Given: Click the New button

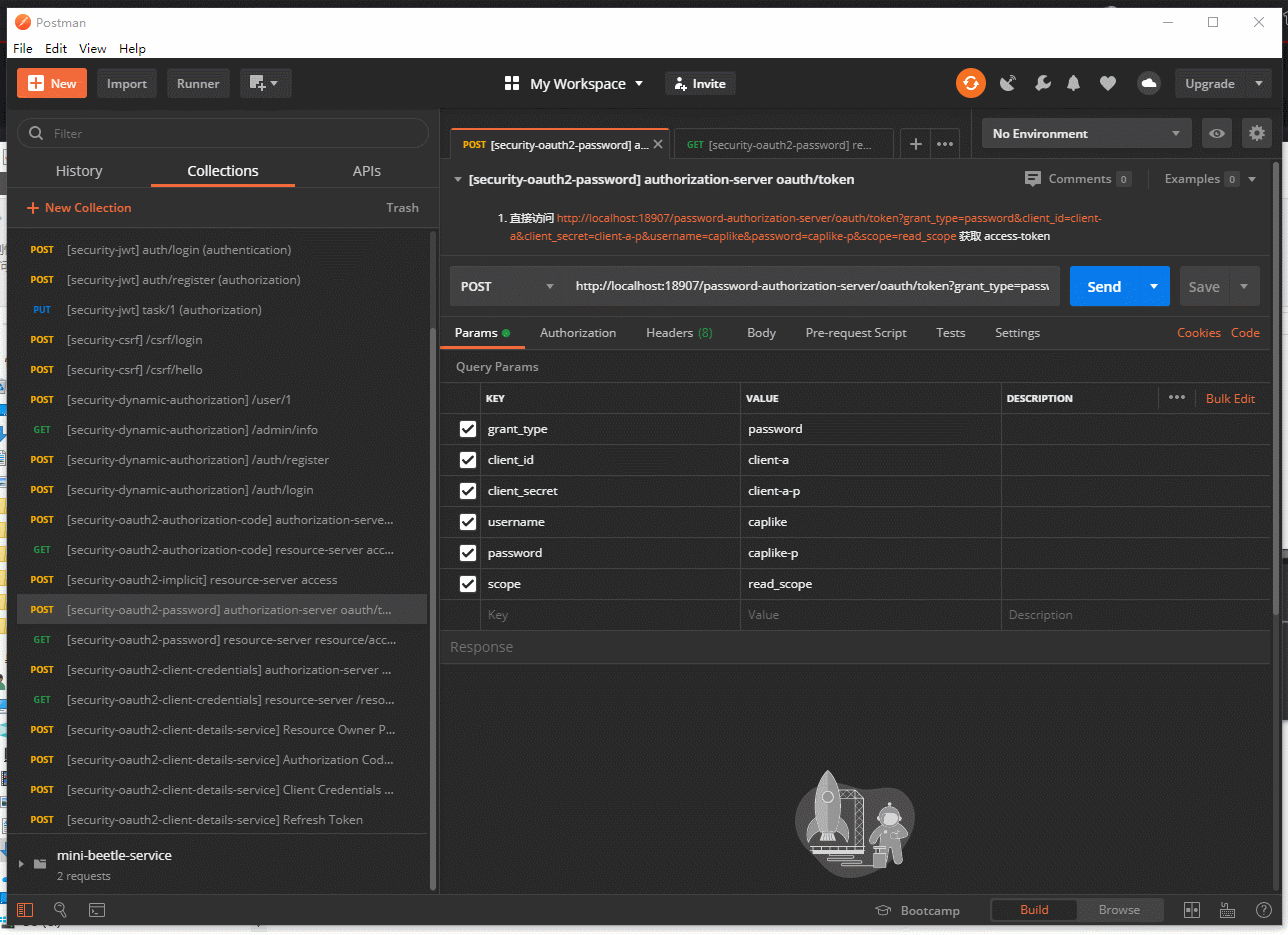Looking at the screenshot, I should (52, 84).
